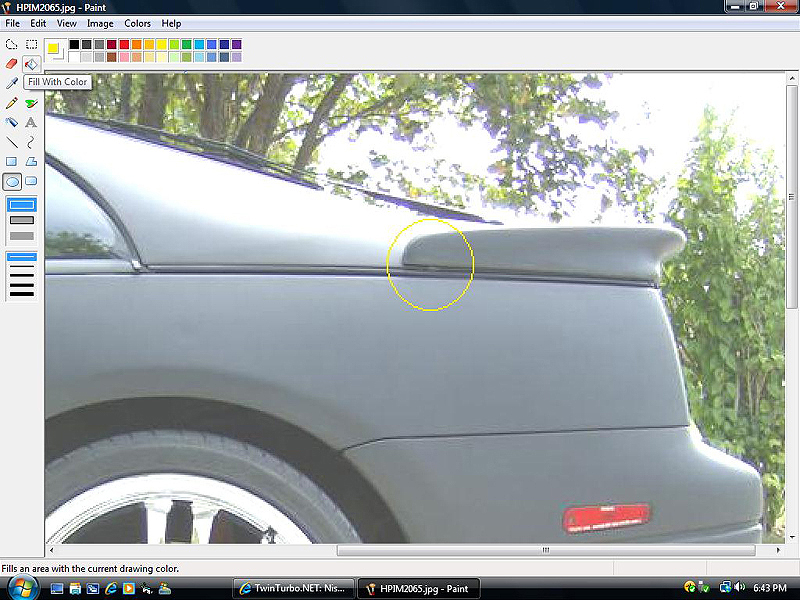Choose the rectangular Select tool

click(x=31, y=45)
